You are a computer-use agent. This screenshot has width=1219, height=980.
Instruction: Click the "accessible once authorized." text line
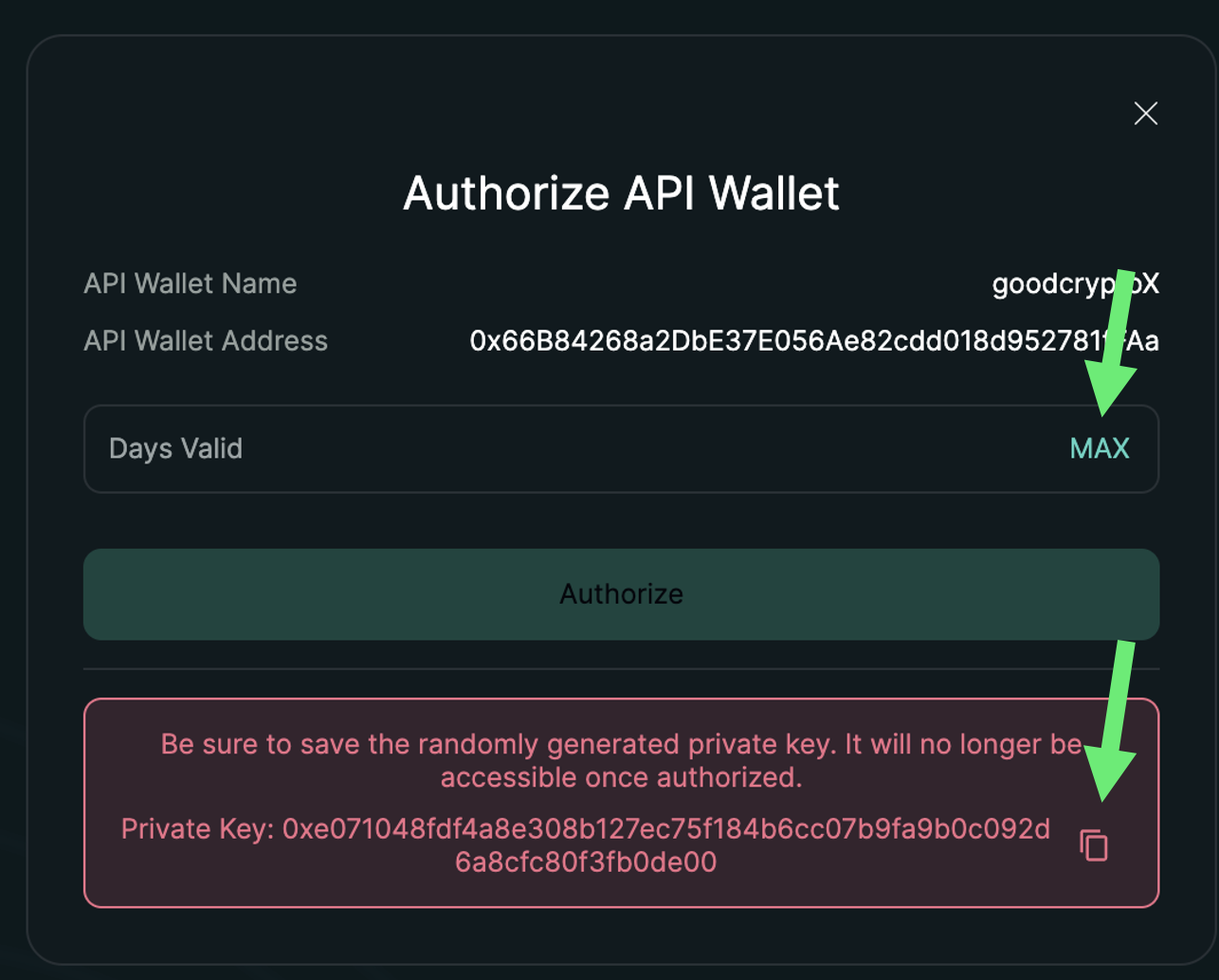click(621, 777)
